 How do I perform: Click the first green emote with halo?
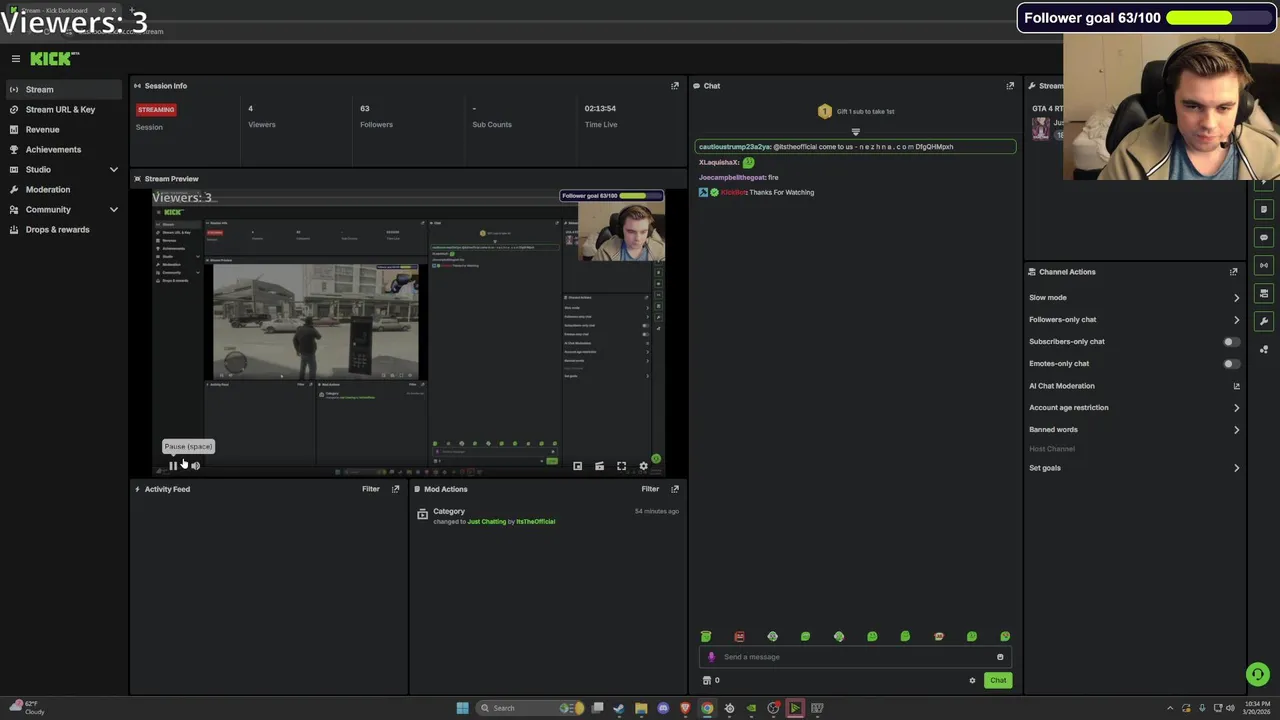tap(706, 636)
